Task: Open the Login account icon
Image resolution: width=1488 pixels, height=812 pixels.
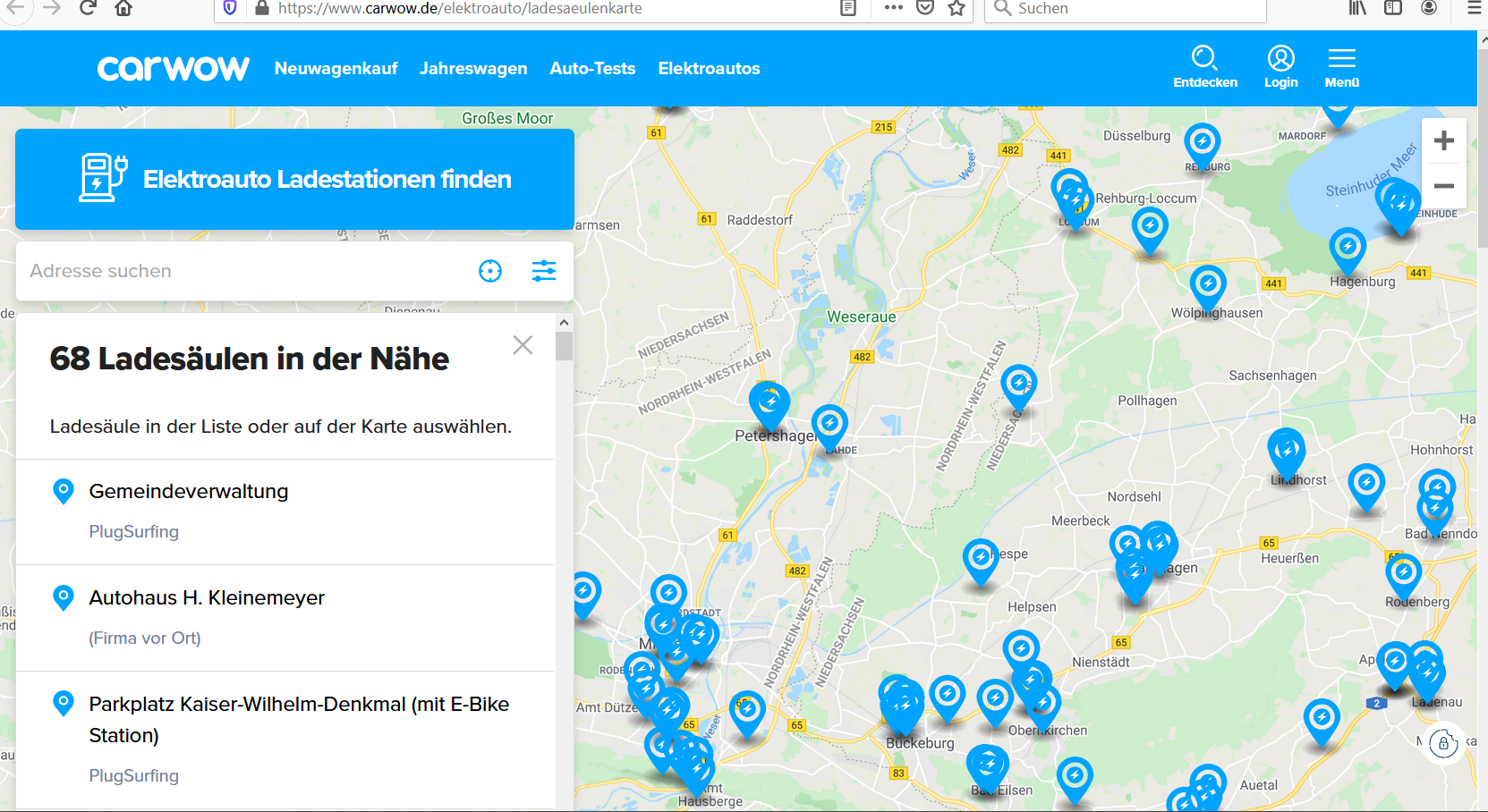Action: [x=1280, y=68]
